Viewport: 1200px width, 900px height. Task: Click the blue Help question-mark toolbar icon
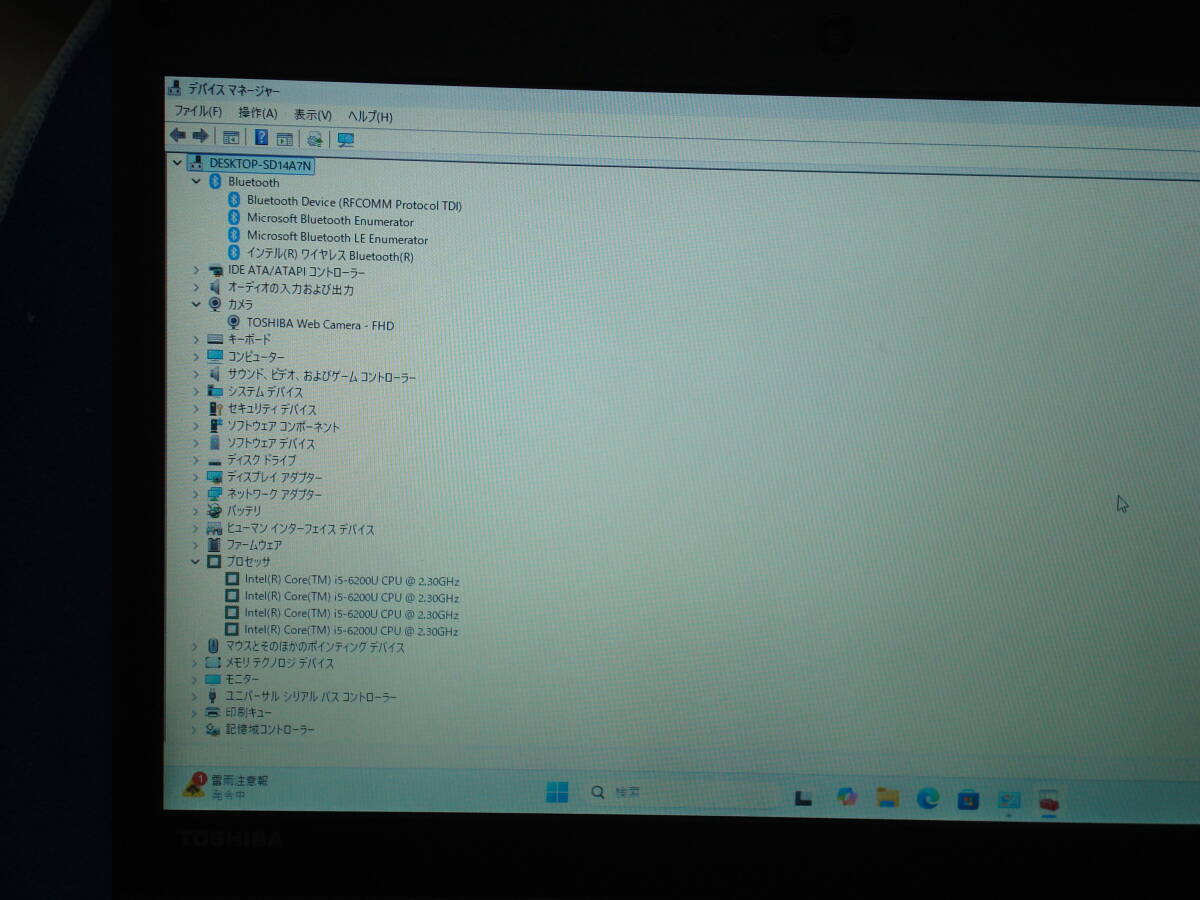coord(261,137)
